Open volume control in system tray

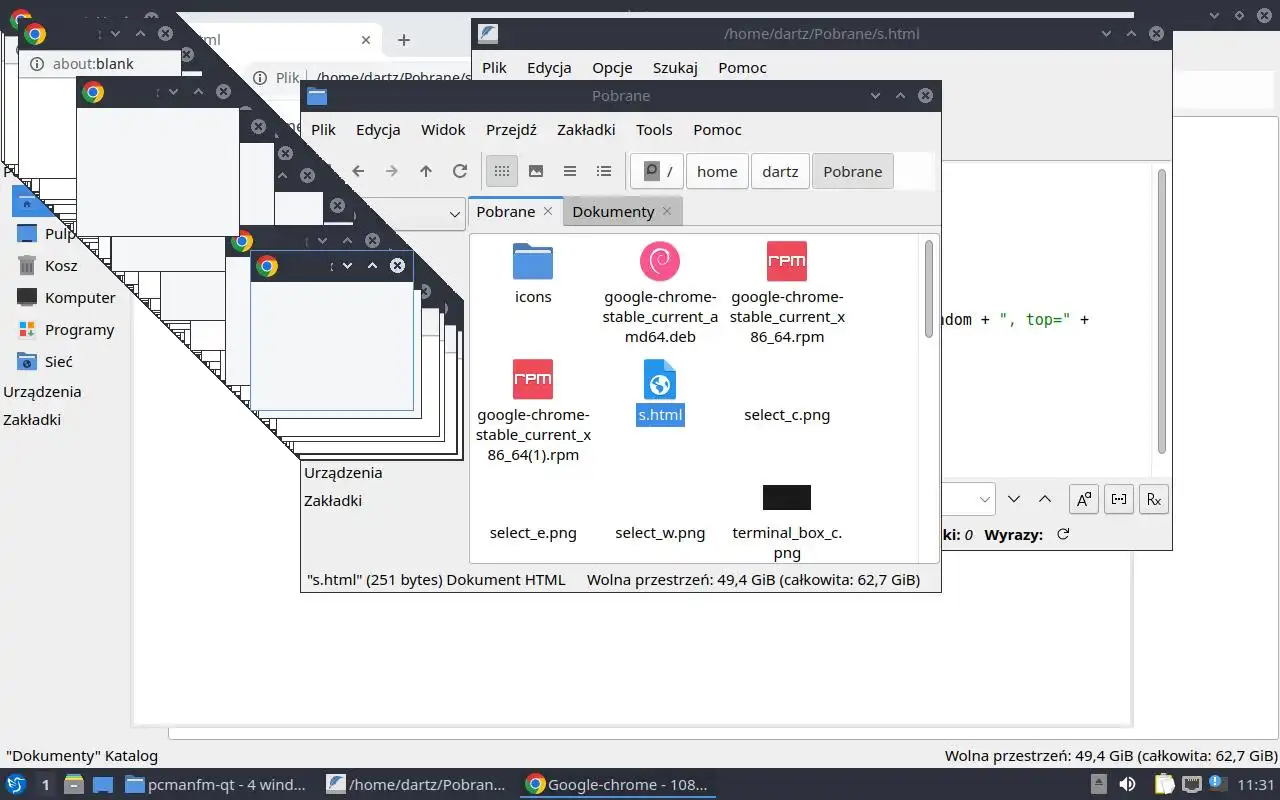click(x=1127, y=785)
